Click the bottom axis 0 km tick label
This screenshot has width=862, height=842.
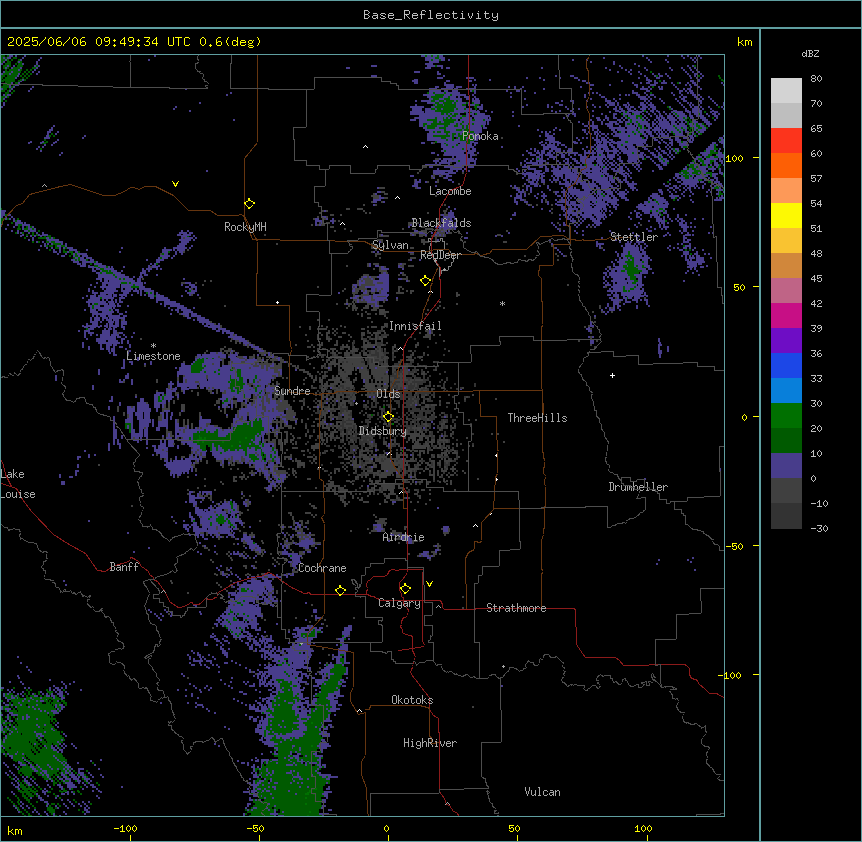386,829
